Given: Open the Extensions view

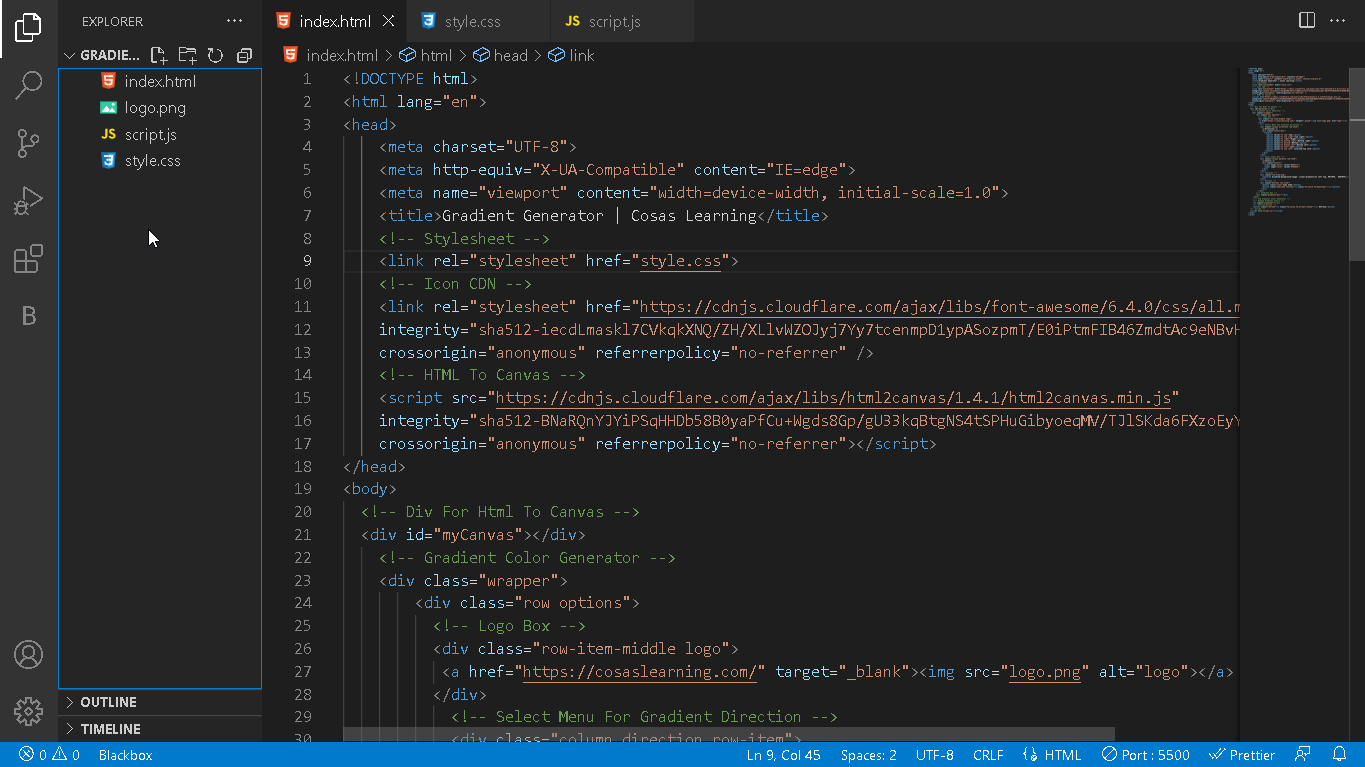Looking at the screenshot, I should pyautogui.click(x=29, y=259).
